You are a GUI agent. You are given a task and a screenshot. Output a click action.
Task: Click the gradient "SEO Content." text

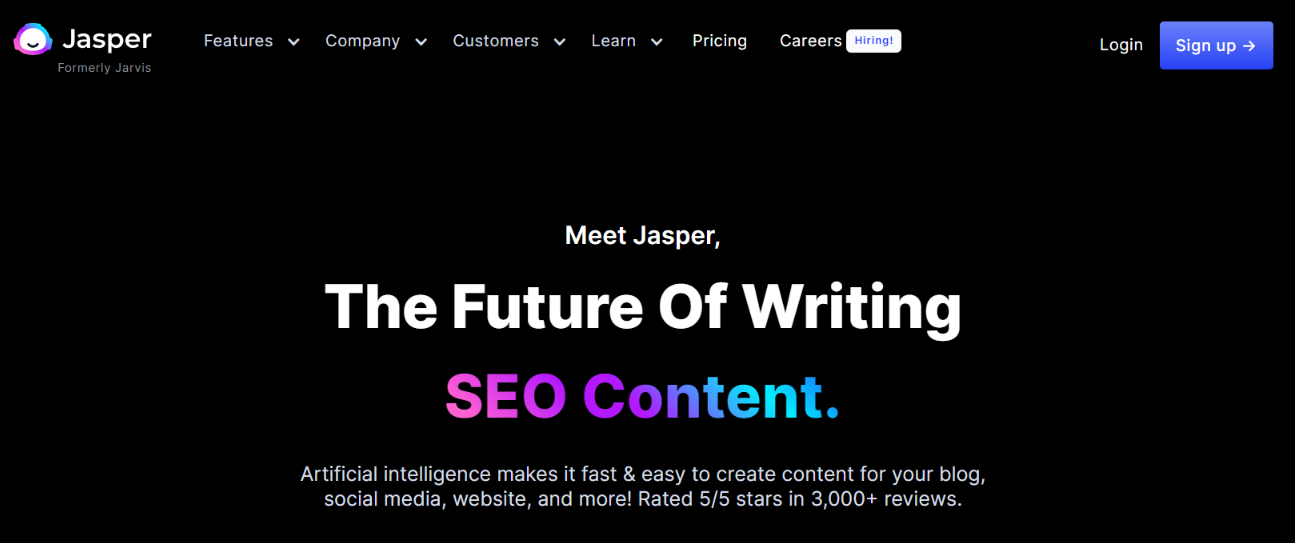642,396
